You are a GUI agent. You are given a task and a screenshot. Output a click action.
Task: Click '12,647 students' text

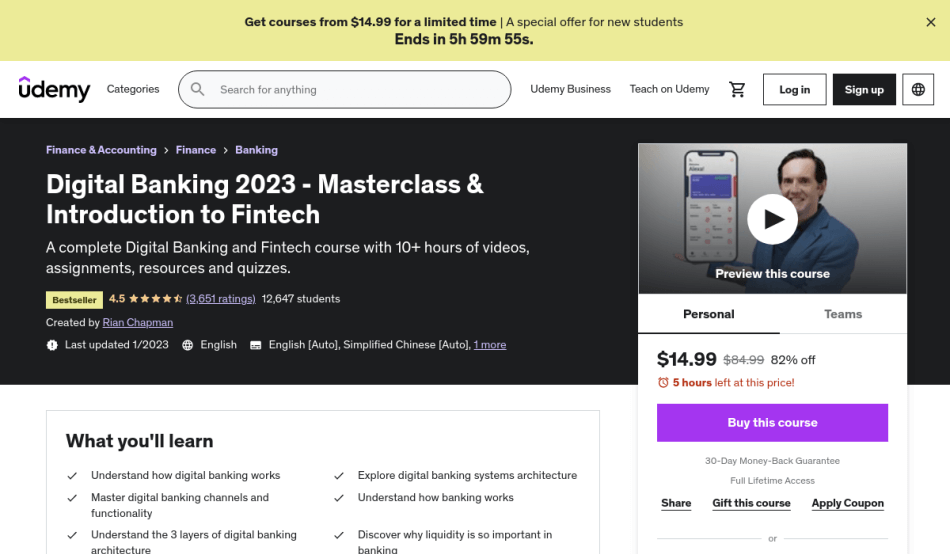click(x=301, y=299)
